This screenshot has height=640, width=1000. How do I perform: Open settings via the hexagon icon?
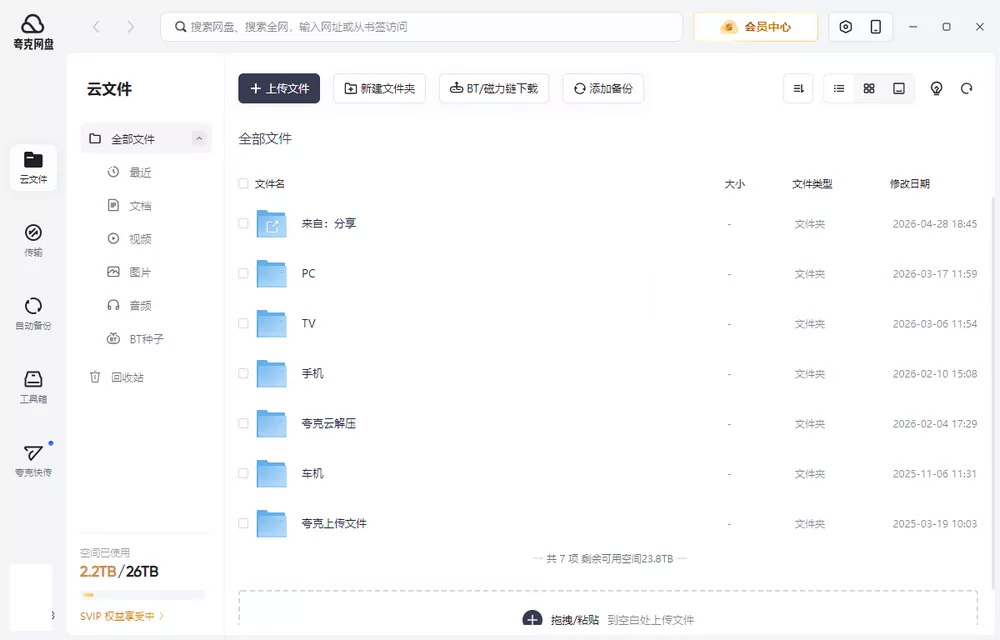(x=846, y=27)
